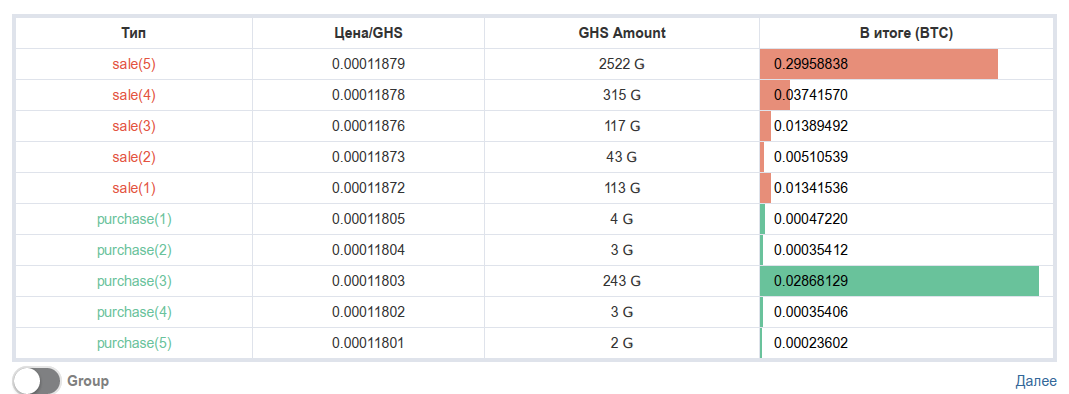The height and width of the screenshot is (394, 1069).
Task: Click price 0.00011804 for purchase(2)
Action: 368,250
